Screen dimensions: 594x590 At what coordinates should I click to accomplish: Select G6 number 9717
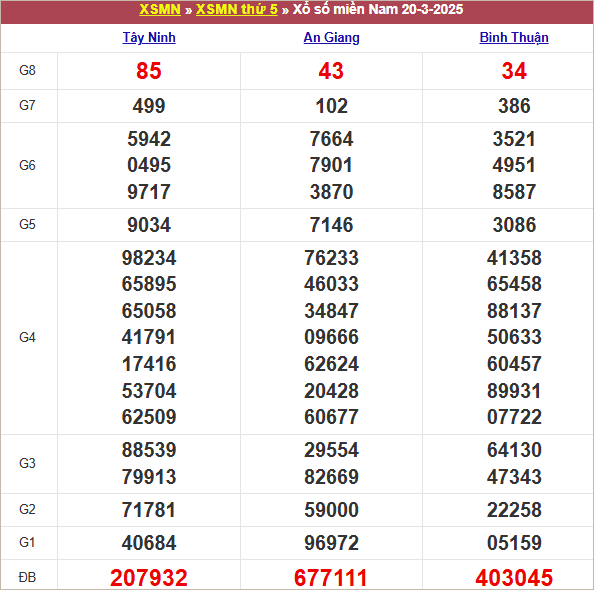[x=149, y=192]
